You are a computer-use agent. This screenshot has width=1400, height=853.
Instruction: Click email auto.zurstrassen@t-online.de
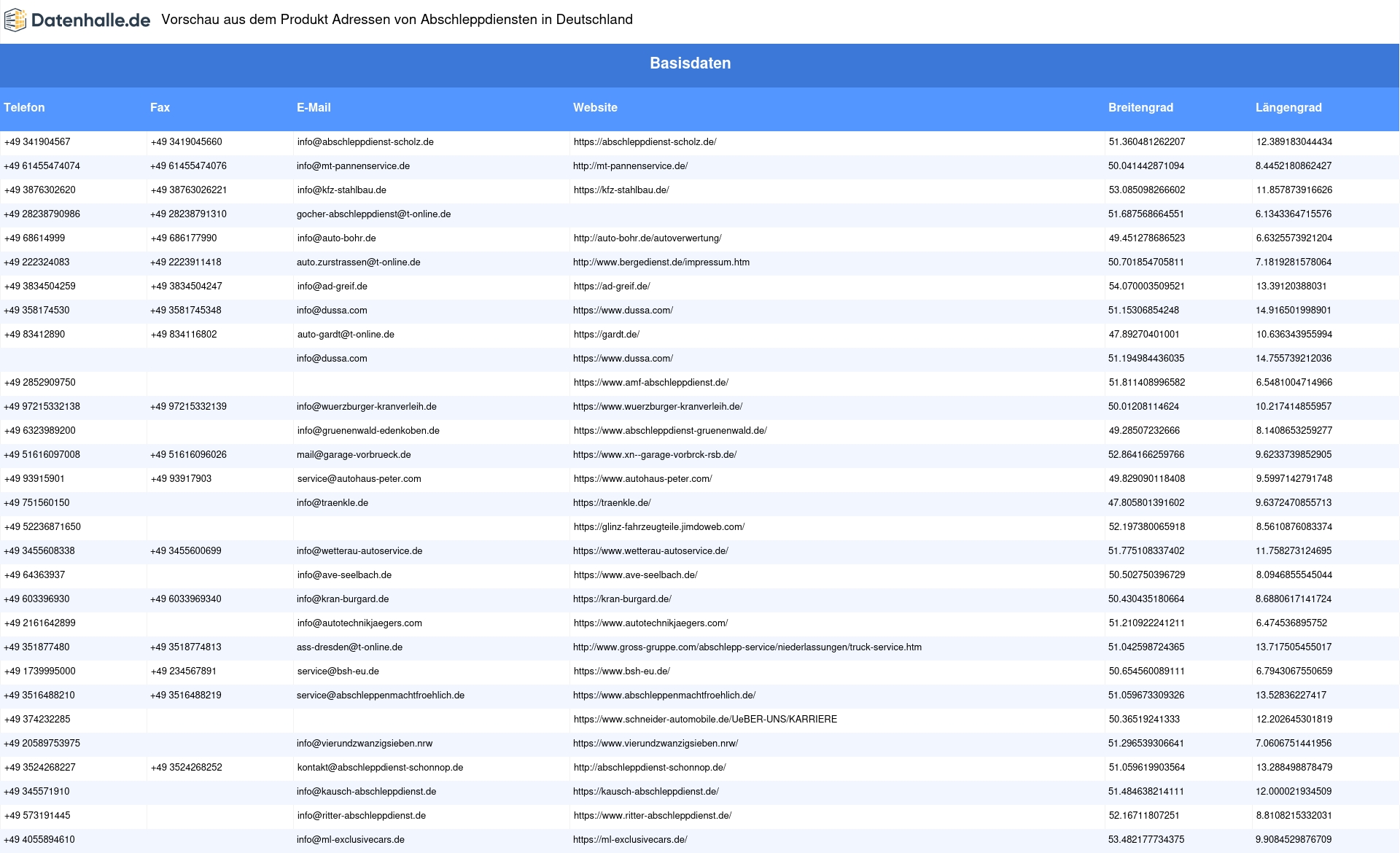[358, 262]
